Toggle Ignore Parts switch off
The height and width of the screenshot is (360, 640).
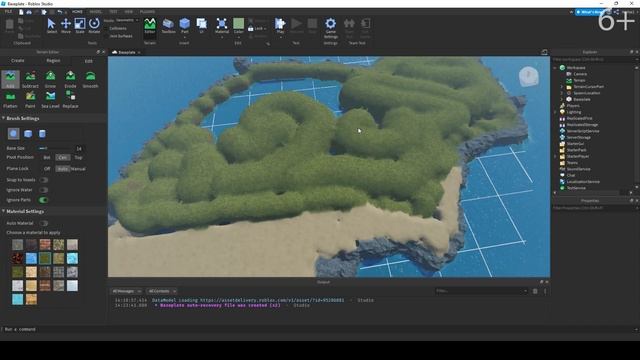coord(43,200)
